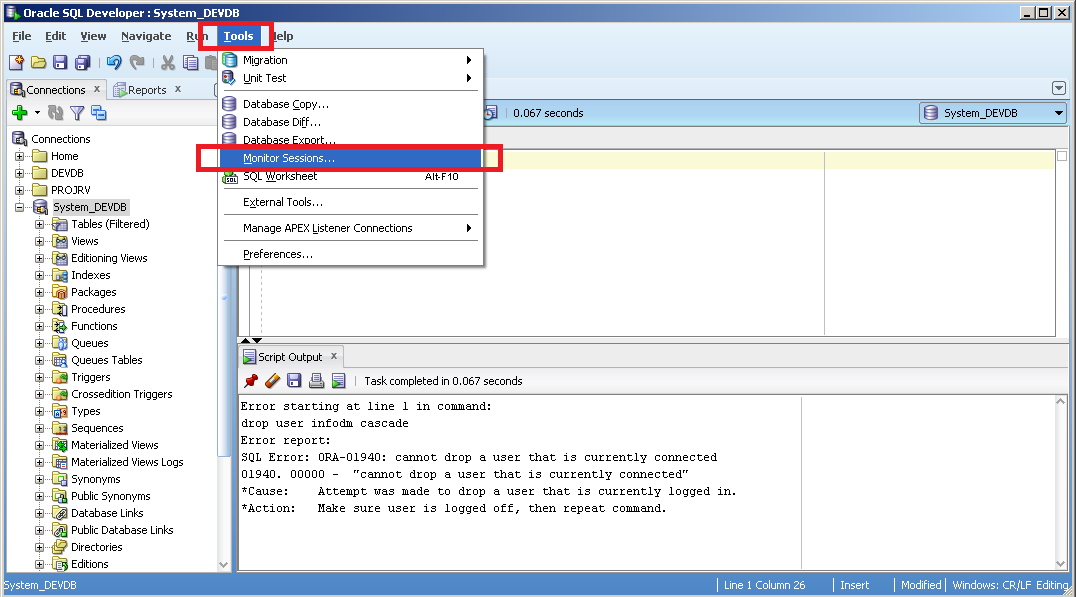1076x597 pixels.
Task: Select the Packages tree node
Action: (x=93, y=292)
